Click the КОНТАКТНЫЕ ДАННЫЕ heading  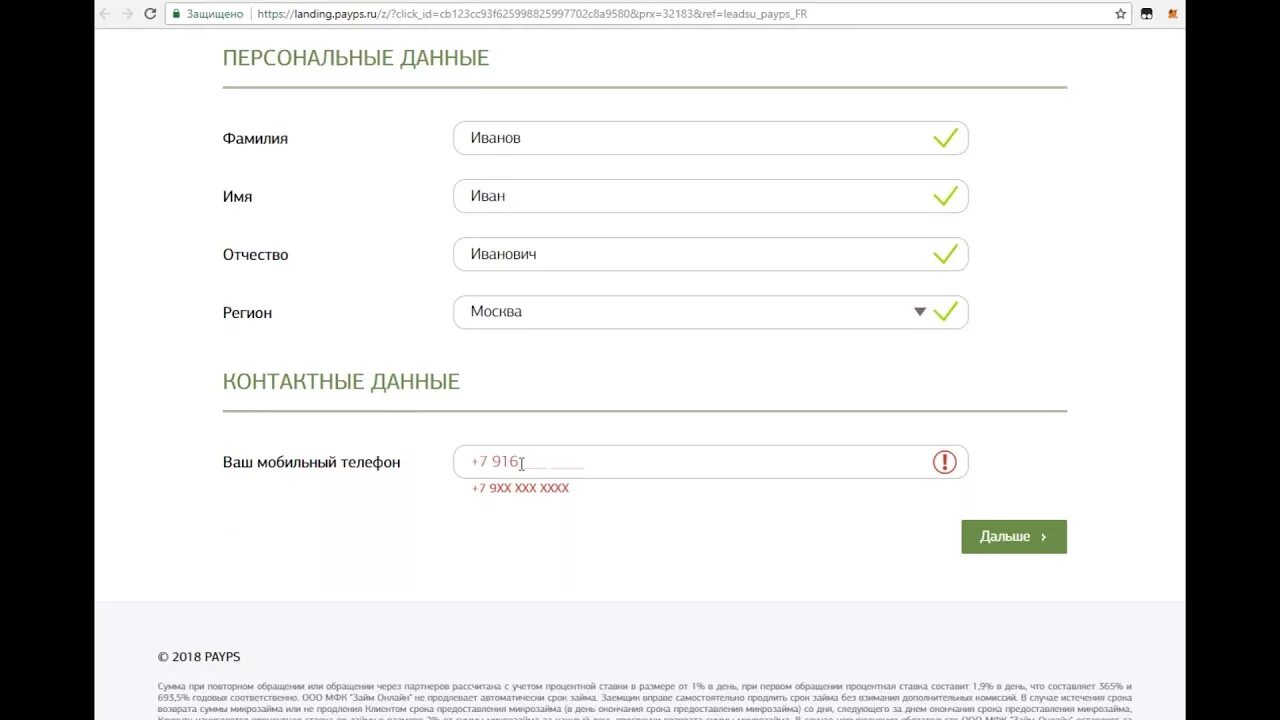pos(341,382)
